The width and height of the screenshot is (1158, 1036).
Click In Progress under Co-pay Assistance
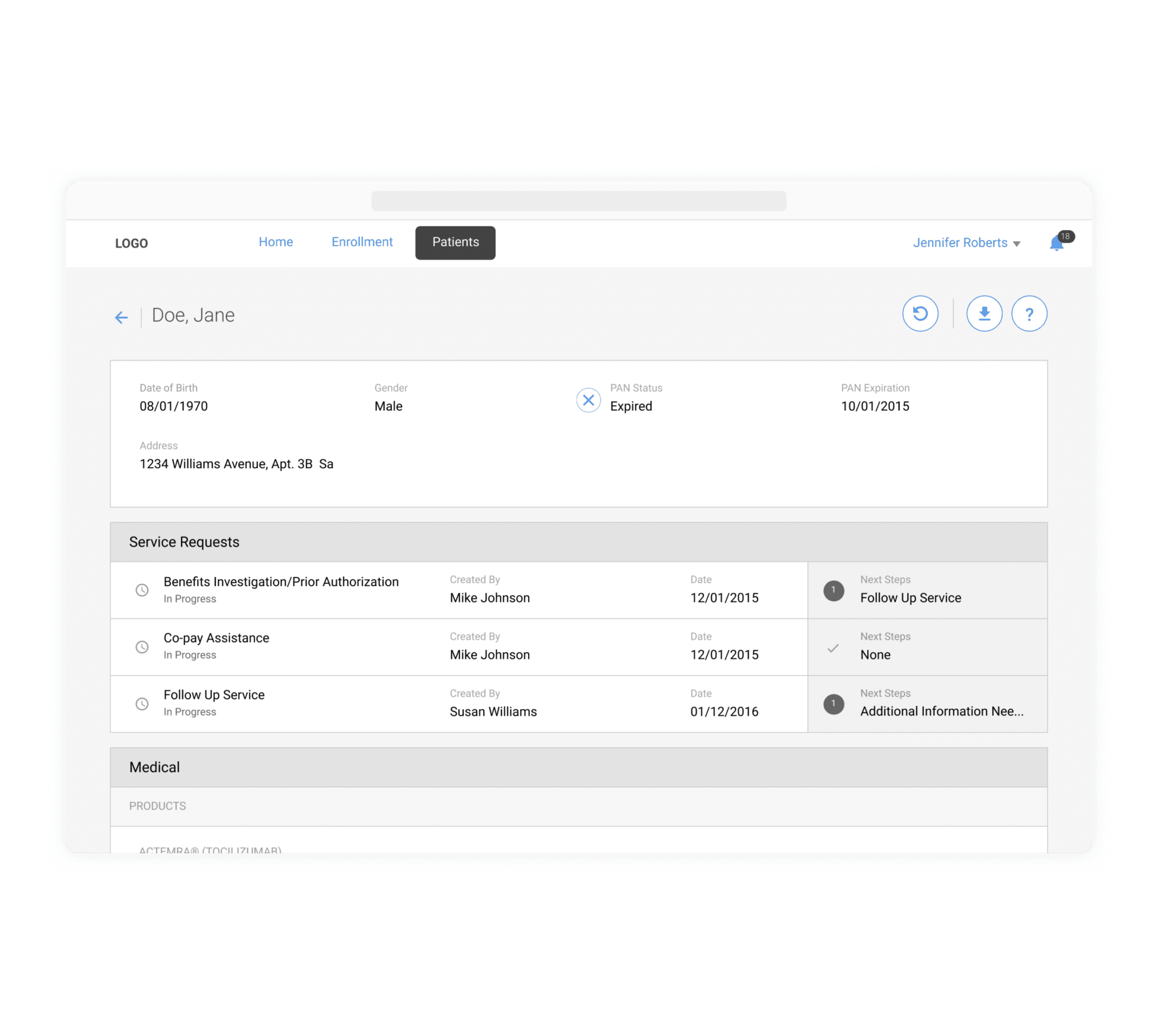190,655
